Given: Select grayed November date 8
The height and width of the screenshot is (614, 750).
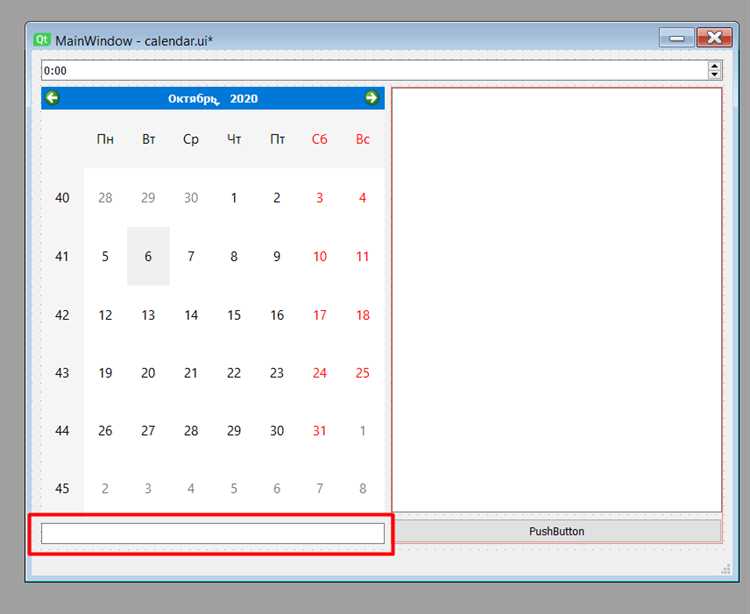Looking at the screenshot, I should click(363, 488).
